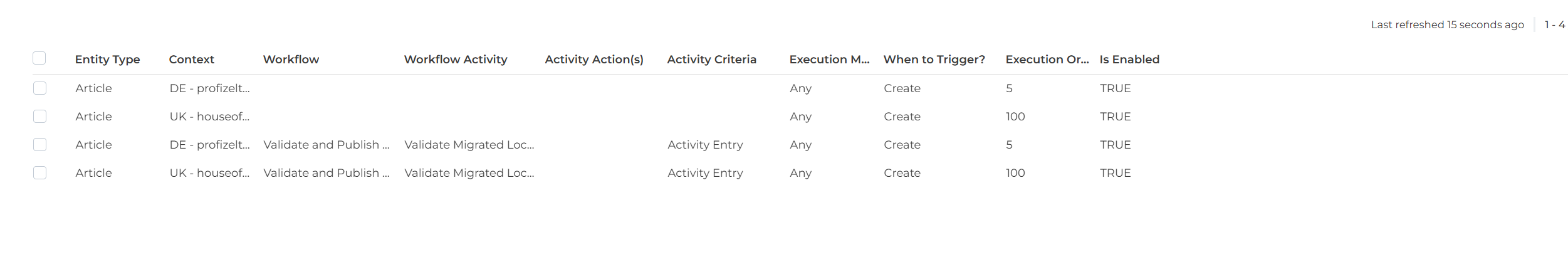This screenshot has width=1568, height=279.
Task: Click the When to Trigger? column header
Action: [x=934, y=60]
